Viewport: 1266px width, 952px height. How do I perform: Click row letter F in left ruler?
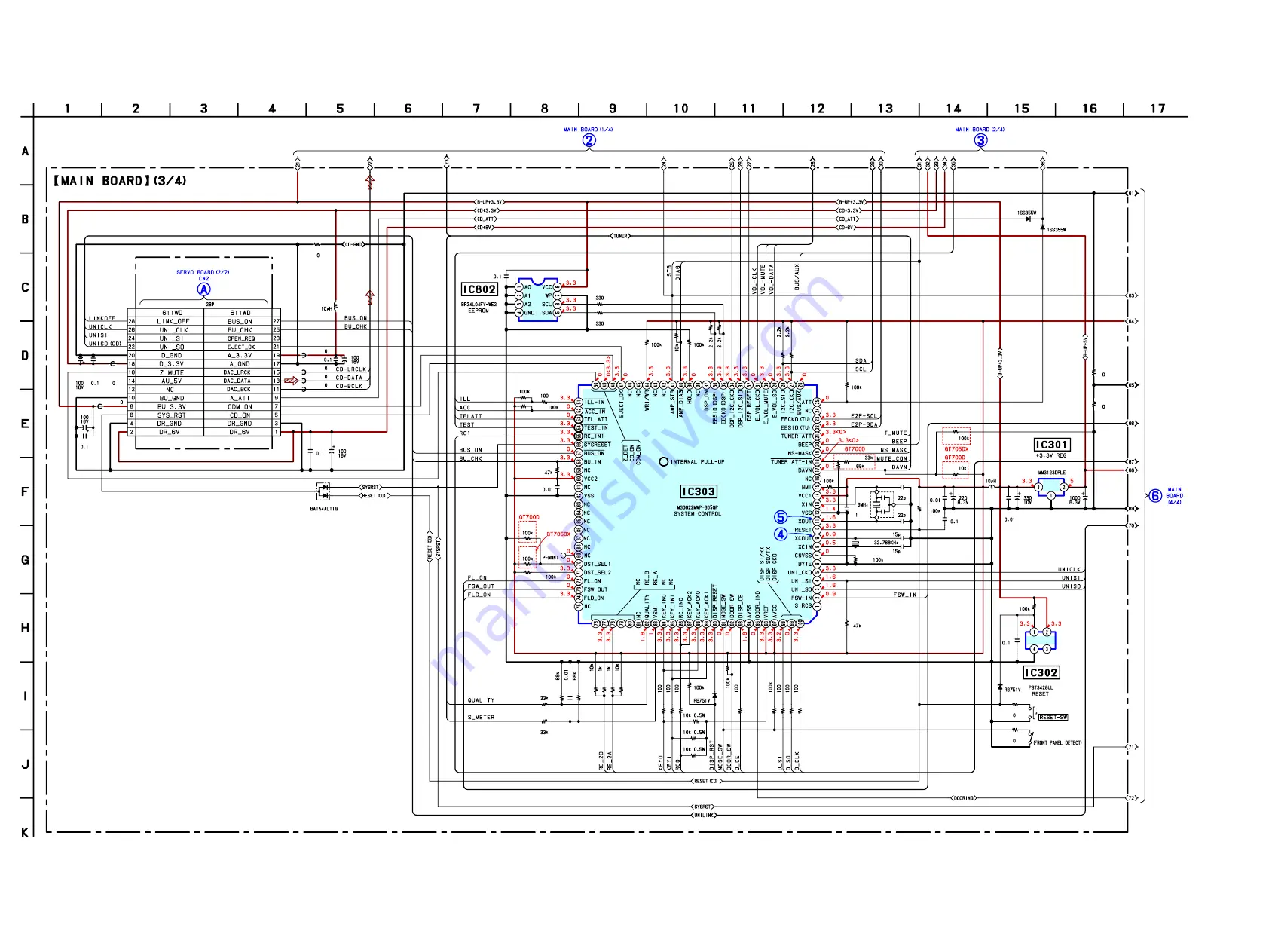click(25, 492)
